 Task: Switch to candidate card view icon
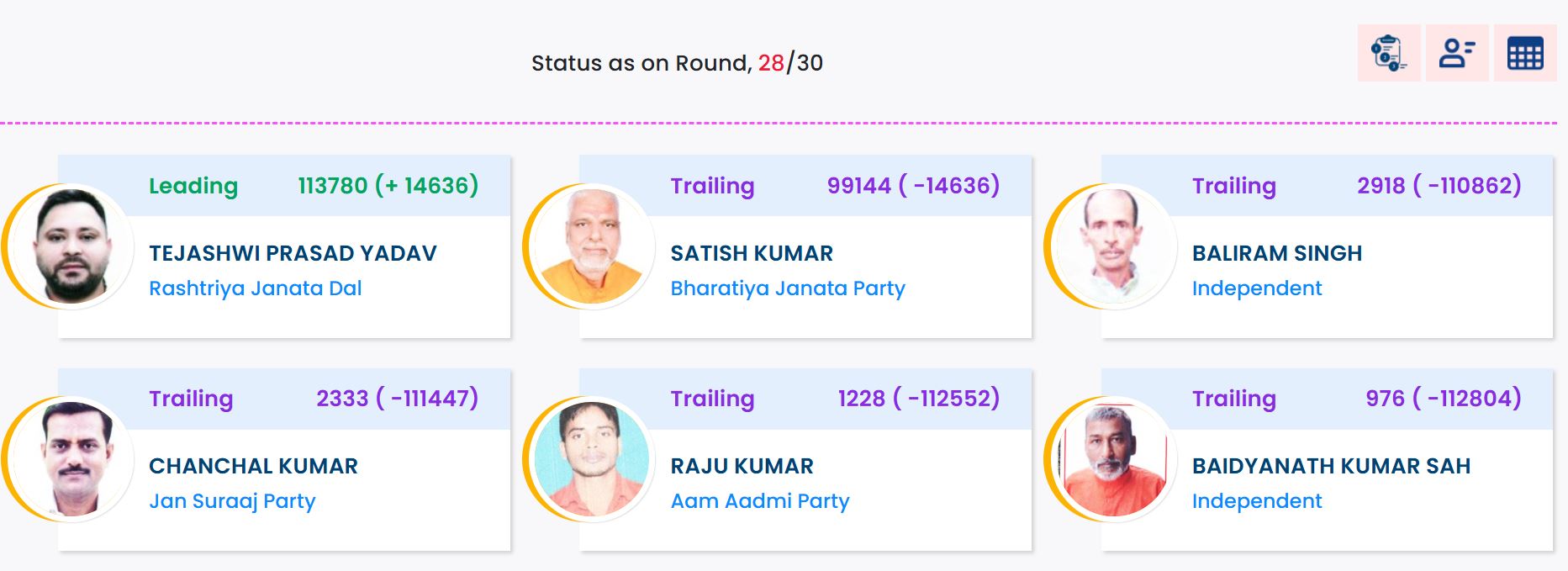[x=1456, y=53]
